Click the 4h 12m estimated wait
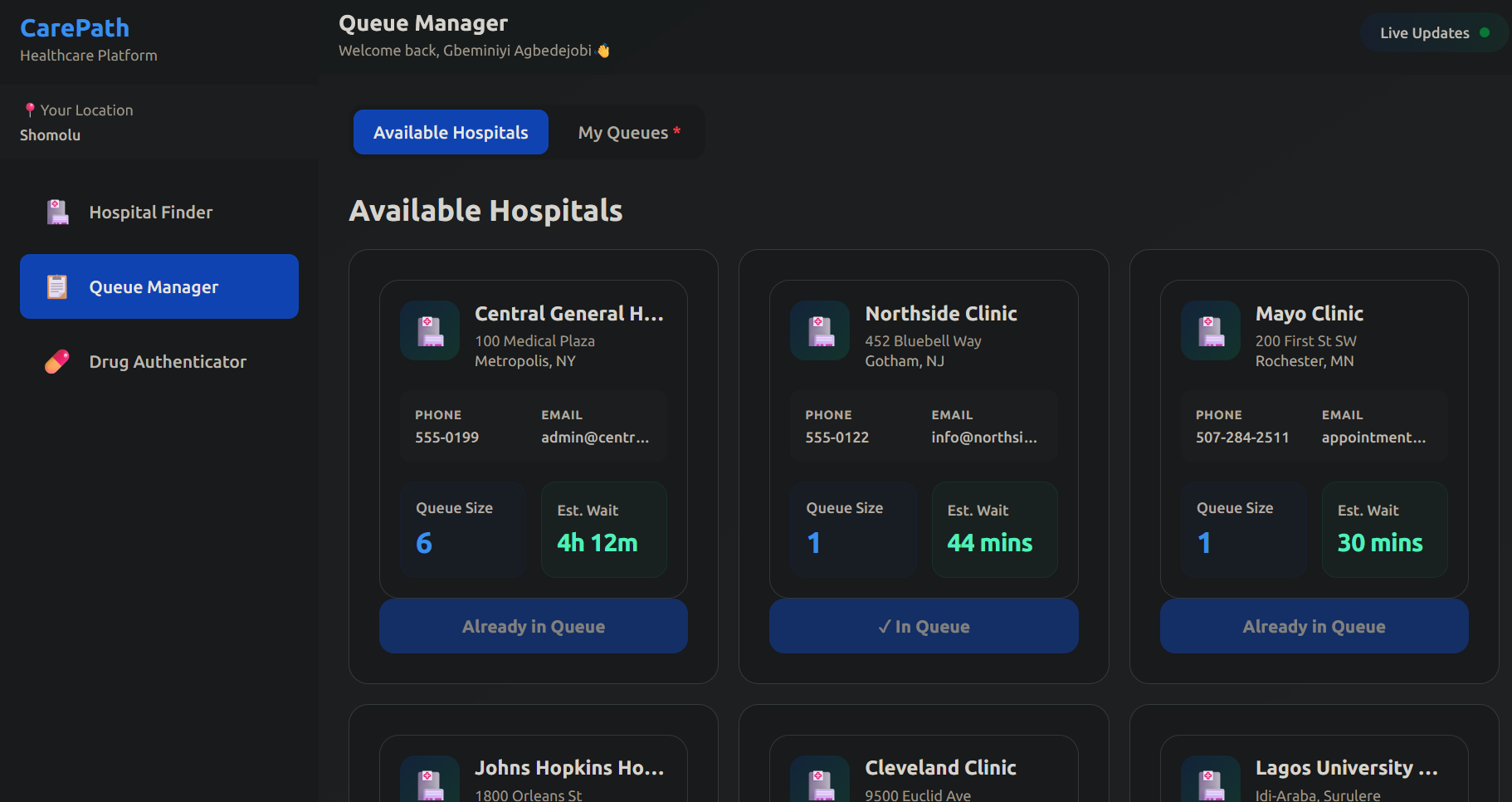This screenshot has width=1512, height=802. 597,543
